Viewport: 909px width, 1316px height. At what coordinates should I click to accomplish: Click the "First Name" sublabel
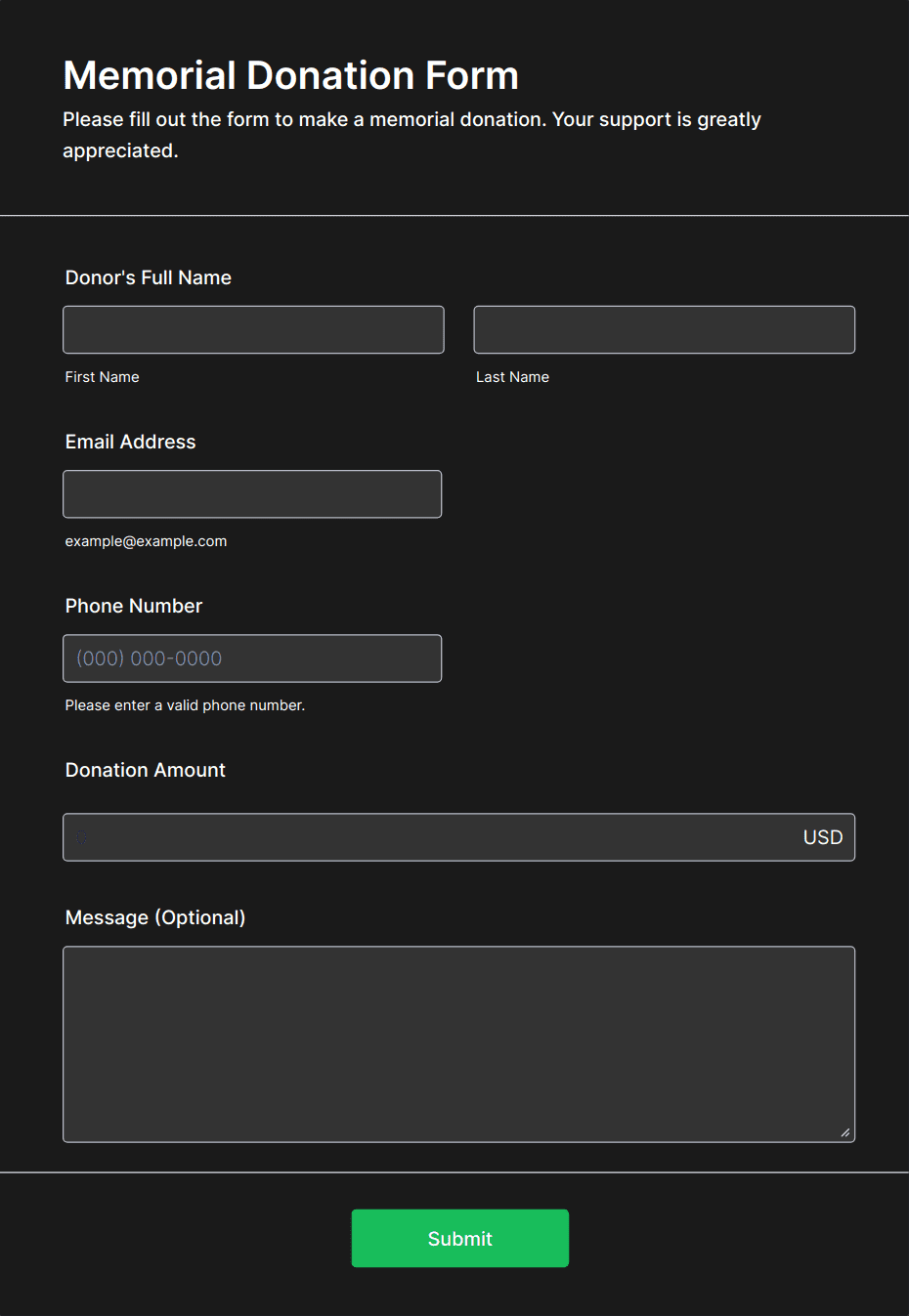(x=103, y=377)
